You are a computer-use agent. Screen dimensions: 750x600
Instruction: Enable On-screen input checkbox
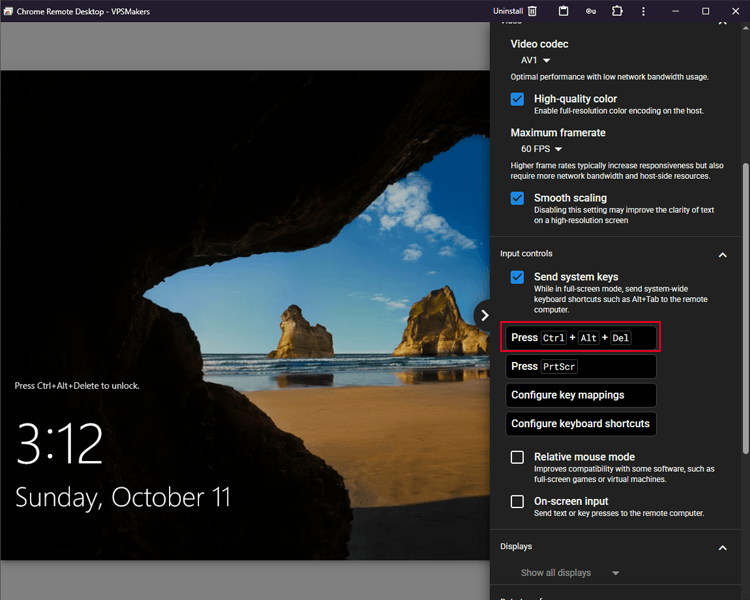[x=517, y=501]
